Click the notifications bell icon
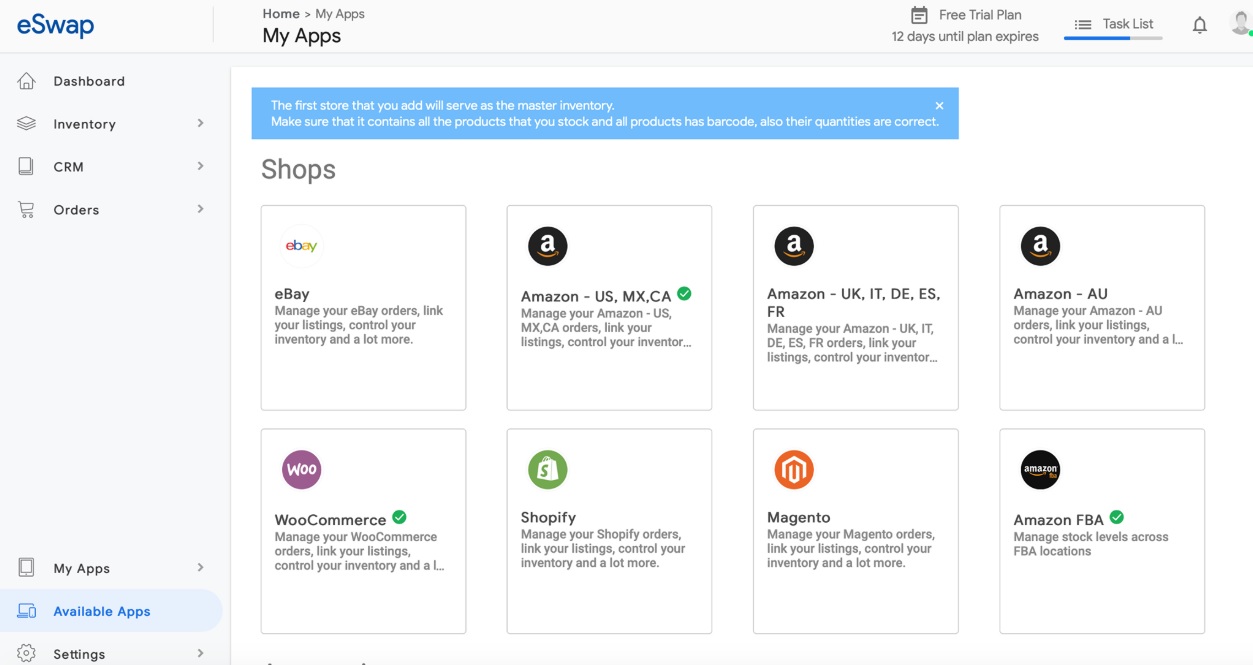 click(1199, 25)
